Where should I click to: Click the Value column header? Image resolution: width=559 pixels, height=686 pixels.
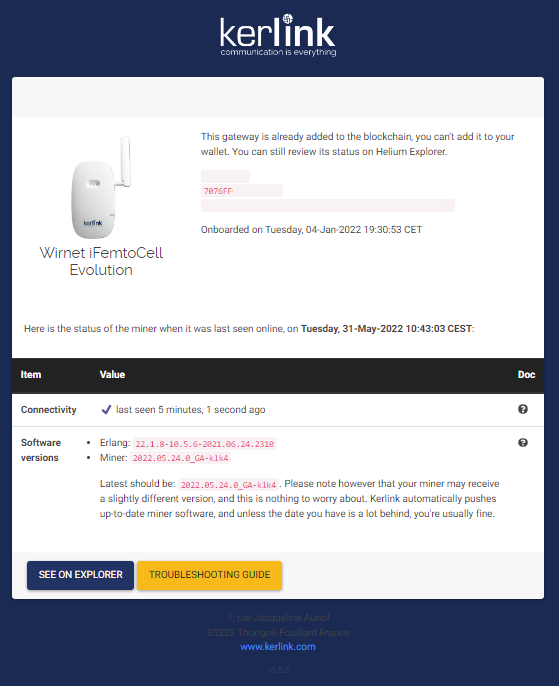[x=112, y=374]
